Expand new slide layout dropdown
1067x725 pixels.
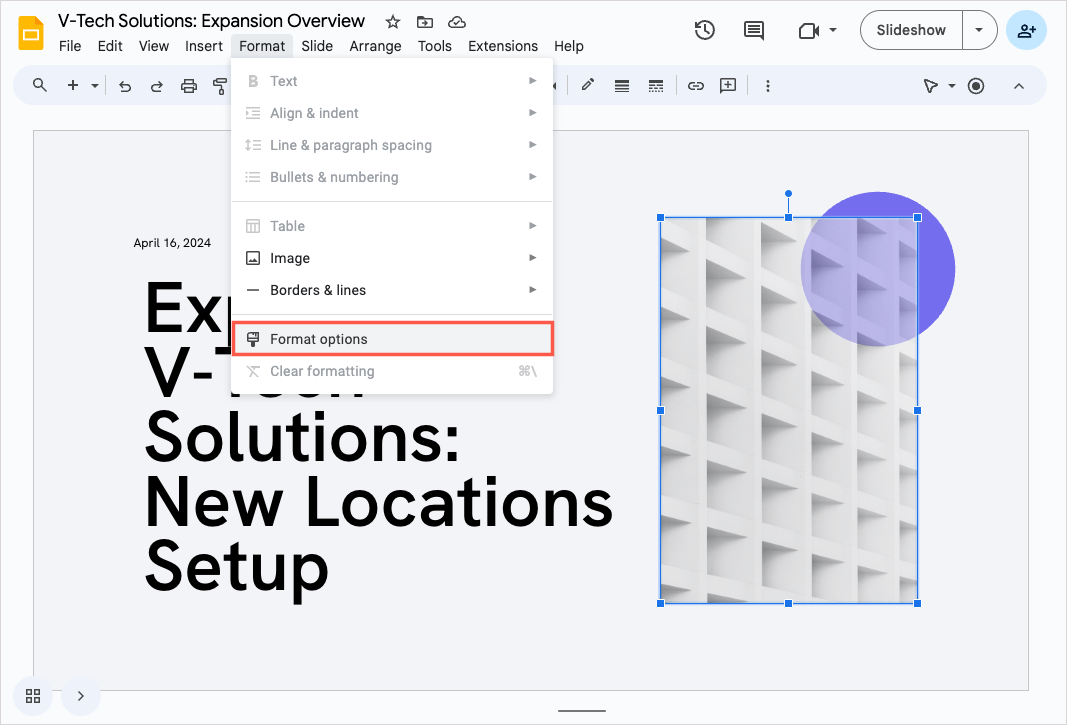[95, 86]
